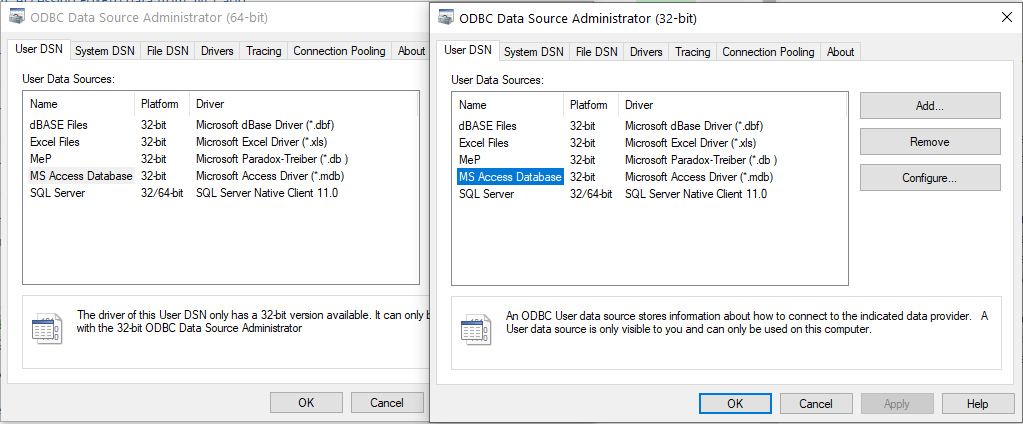
Task: Open the Connection Pooling tab in 32-bit window
Action: tap(768, 52)
